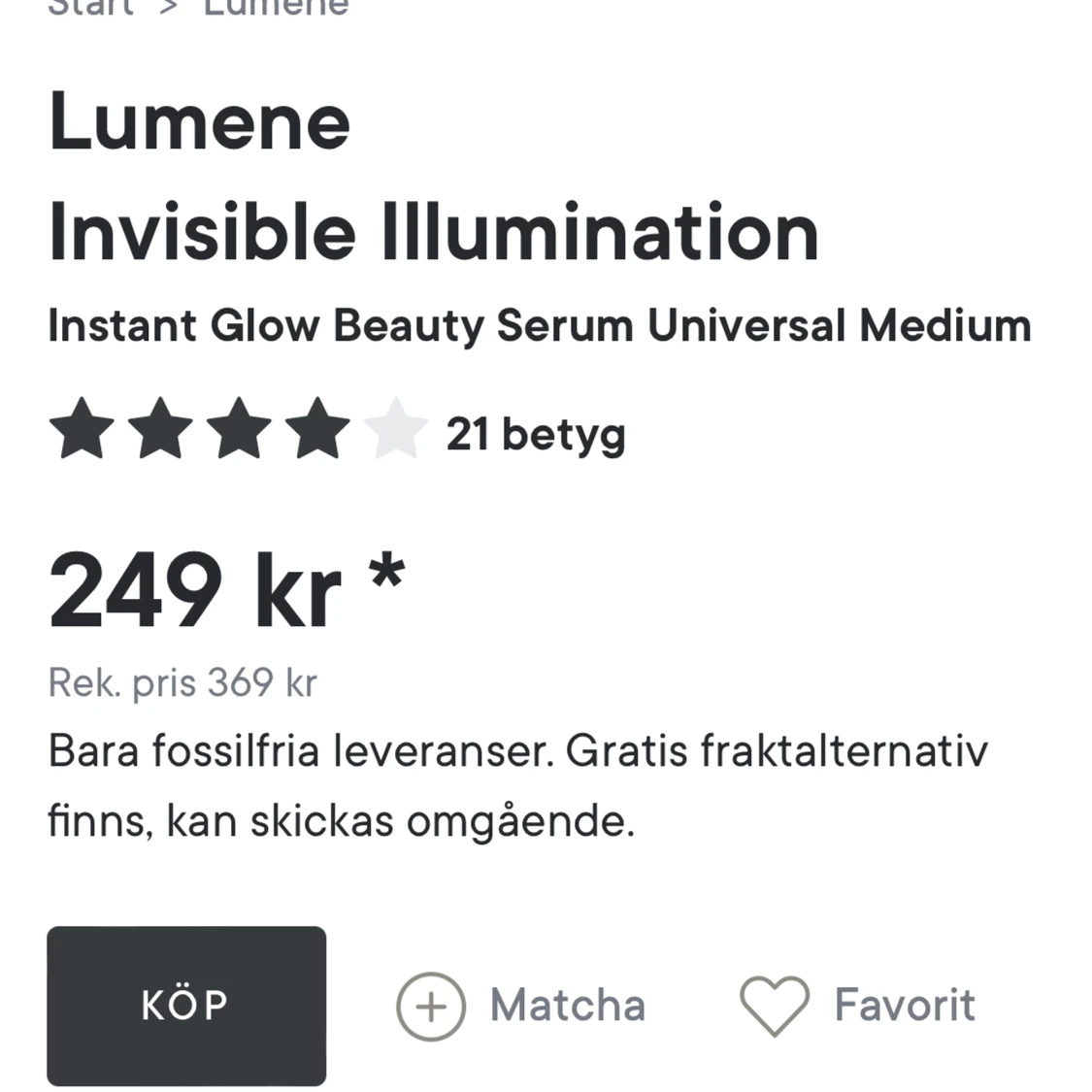Select the third rating star
1092x1092 pixels.
[238, 427]
